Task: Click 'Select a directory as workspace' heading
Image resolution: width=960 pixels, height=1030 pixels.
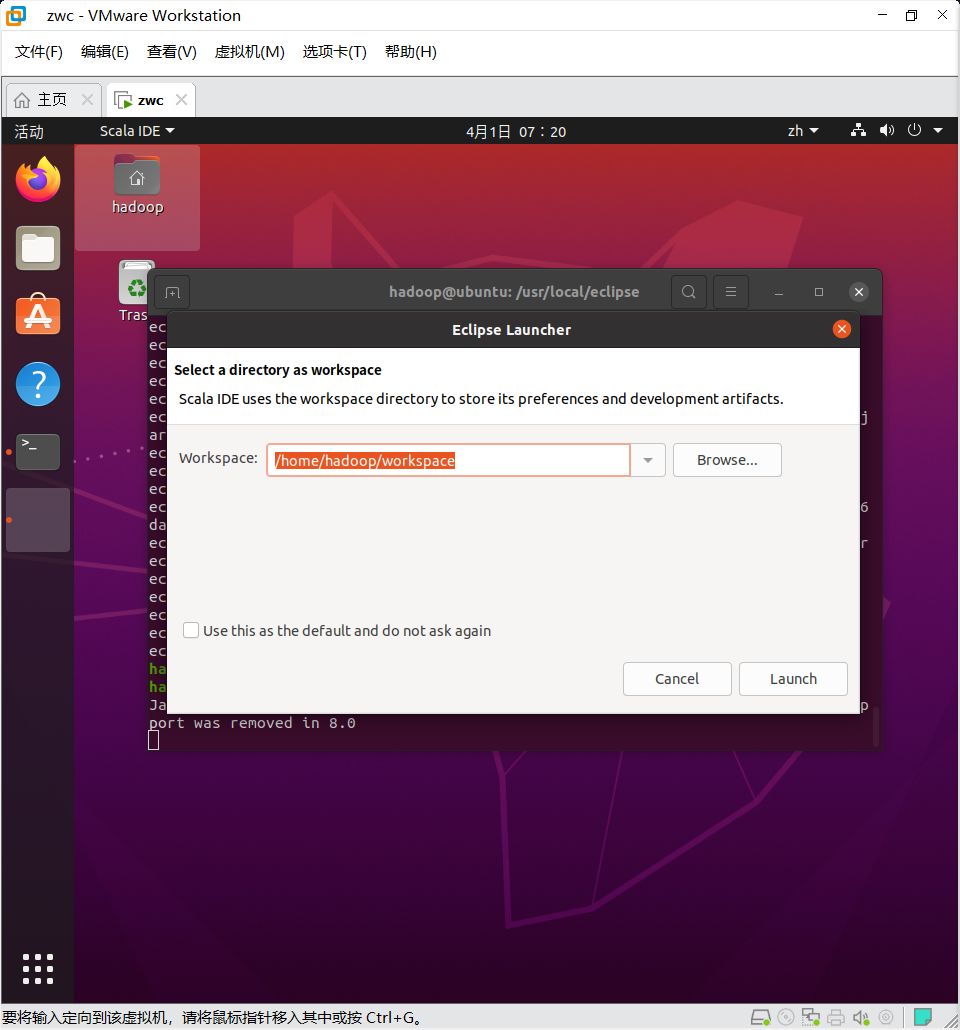Action: (x=278, y=370)
